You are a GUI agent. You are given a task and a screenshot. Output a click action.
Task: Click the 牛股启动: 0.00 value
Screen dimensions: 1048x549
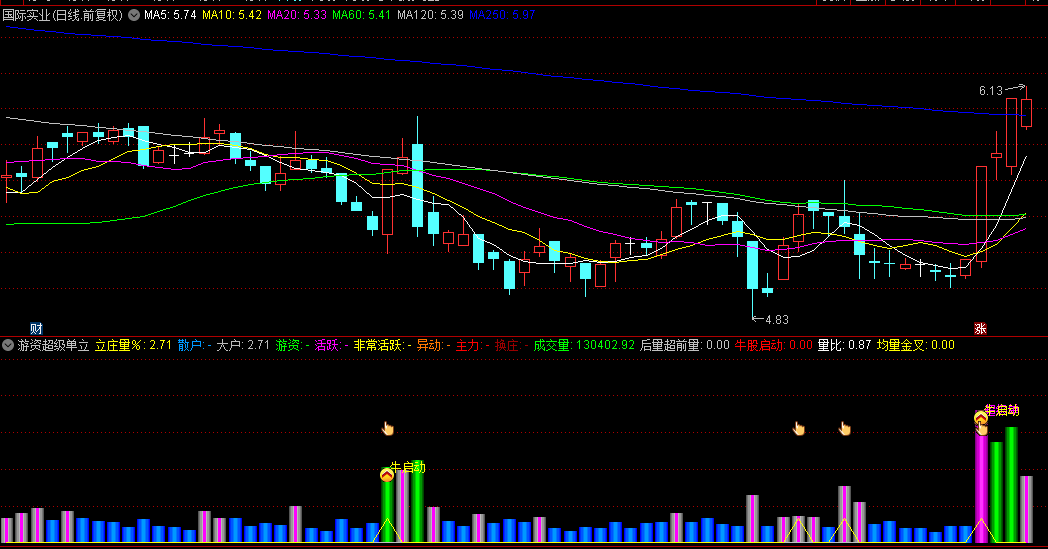773,345
